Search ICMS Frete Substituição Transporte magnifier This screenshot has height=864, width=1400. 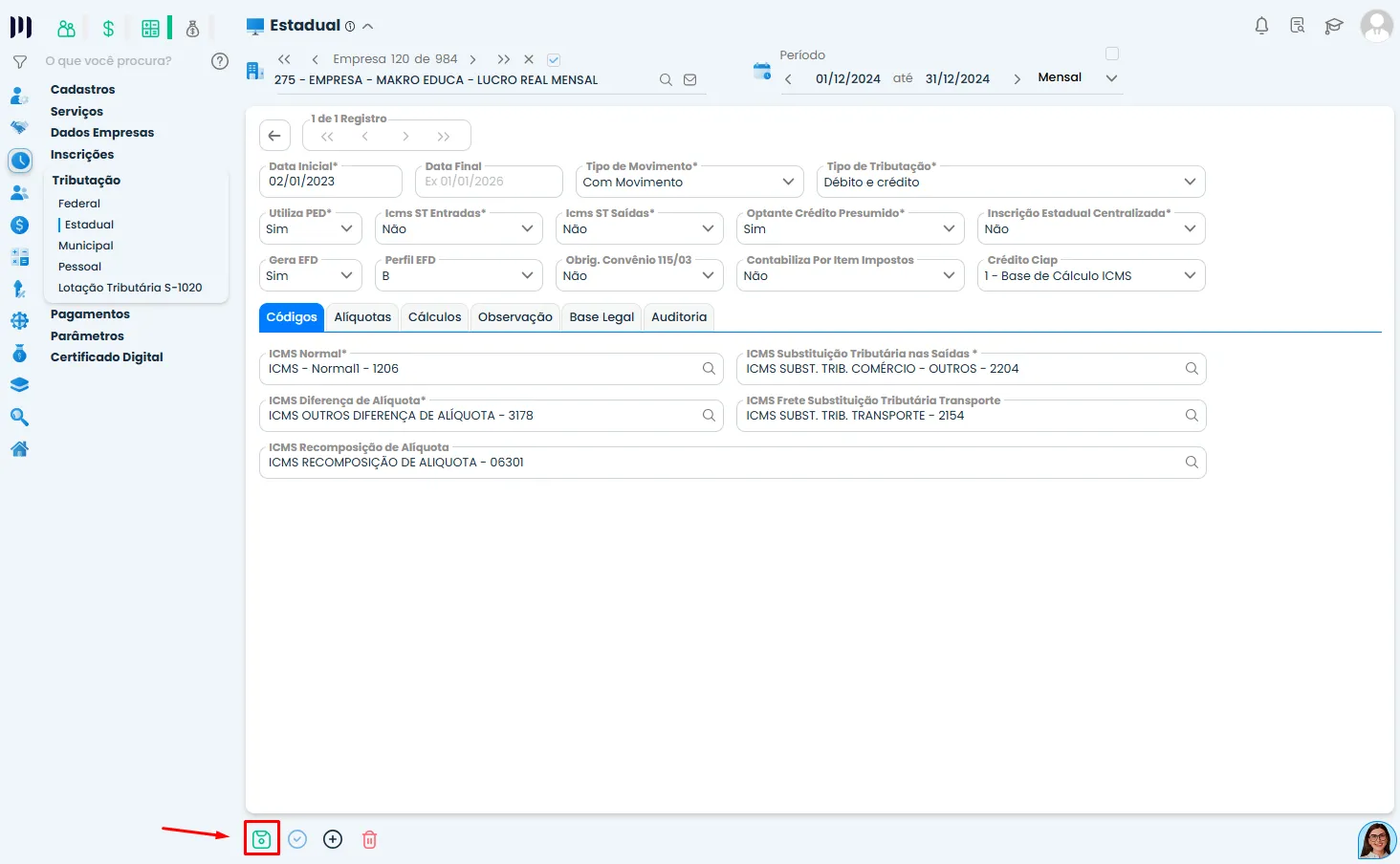pyautogui.click(x=1192, y=416)
